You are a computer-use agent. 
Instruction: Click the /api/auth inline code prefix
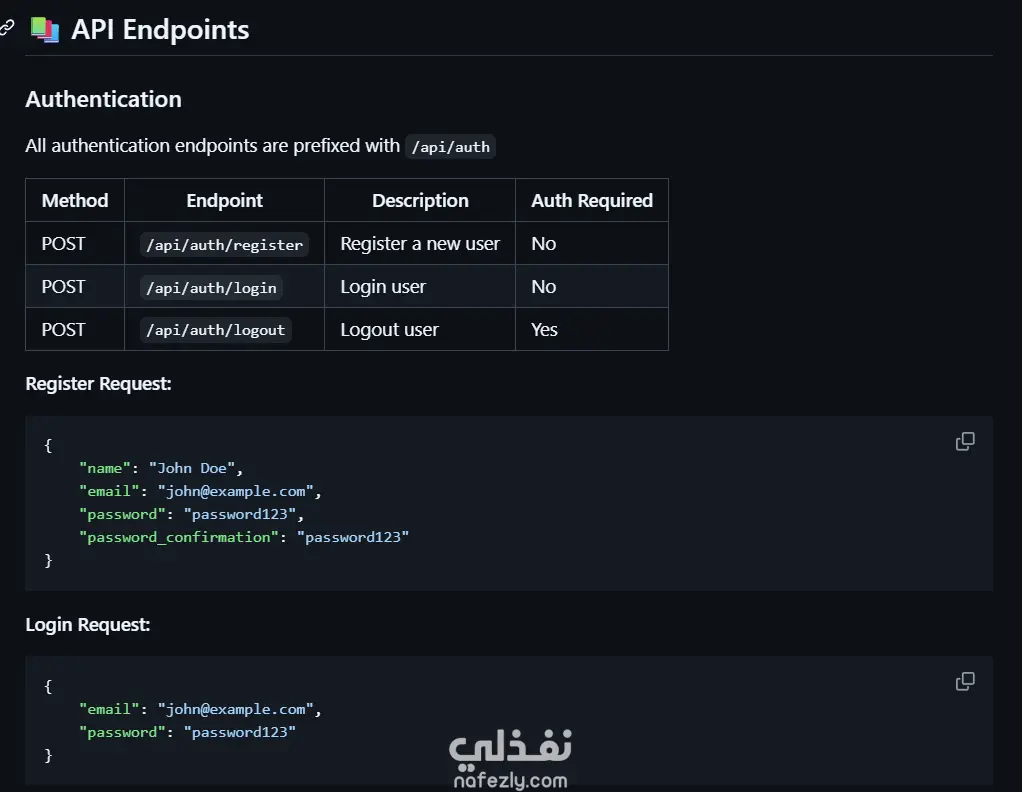(x=451, y=147)
